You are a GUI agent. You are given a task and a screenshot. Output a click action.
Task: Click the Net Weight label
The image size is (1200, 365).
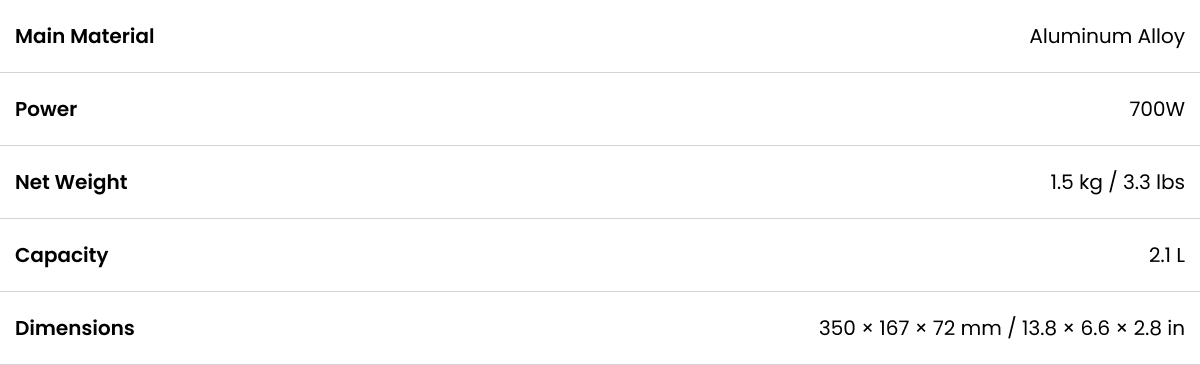coord(71,182)
